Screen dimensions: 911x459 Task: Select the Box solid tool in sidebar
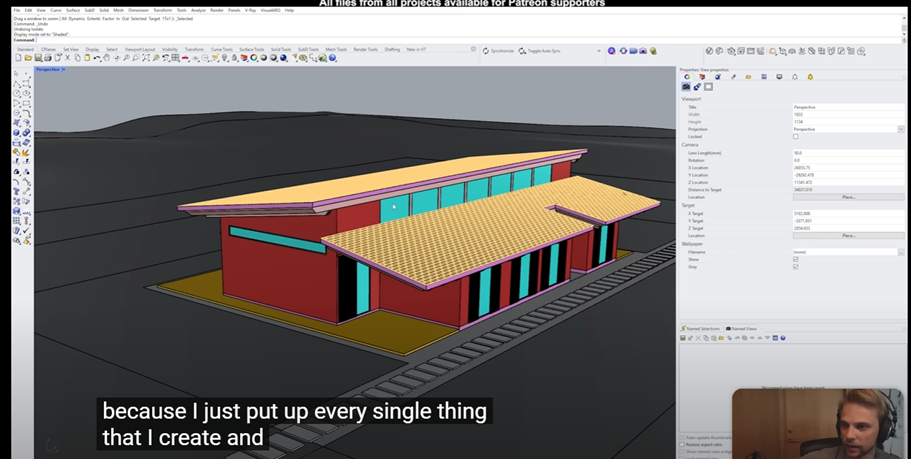(x=16, y=132)
